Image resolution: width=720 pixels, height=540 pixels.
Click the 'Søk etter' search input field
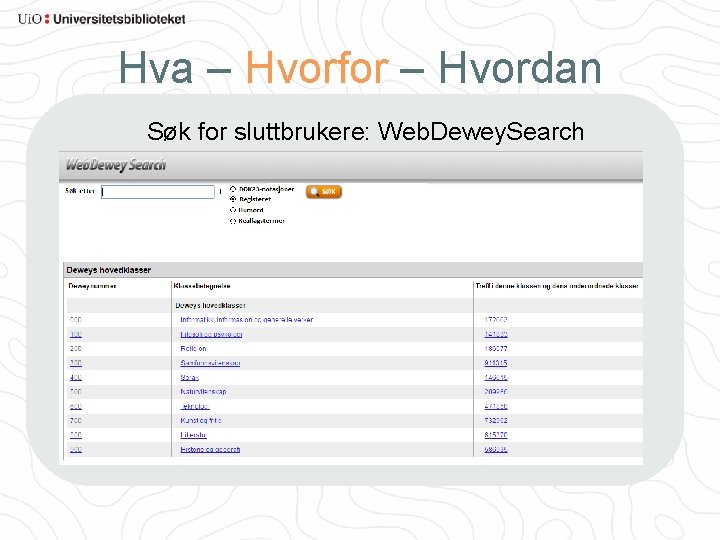tap(158, 191)
